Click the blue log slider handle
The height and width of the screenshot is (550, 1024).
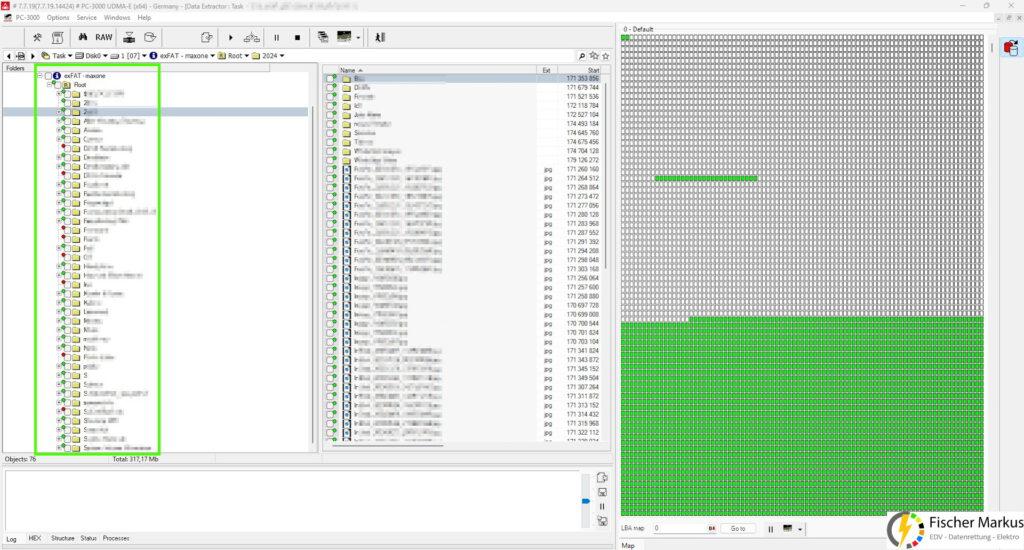[x=586, y=501]
